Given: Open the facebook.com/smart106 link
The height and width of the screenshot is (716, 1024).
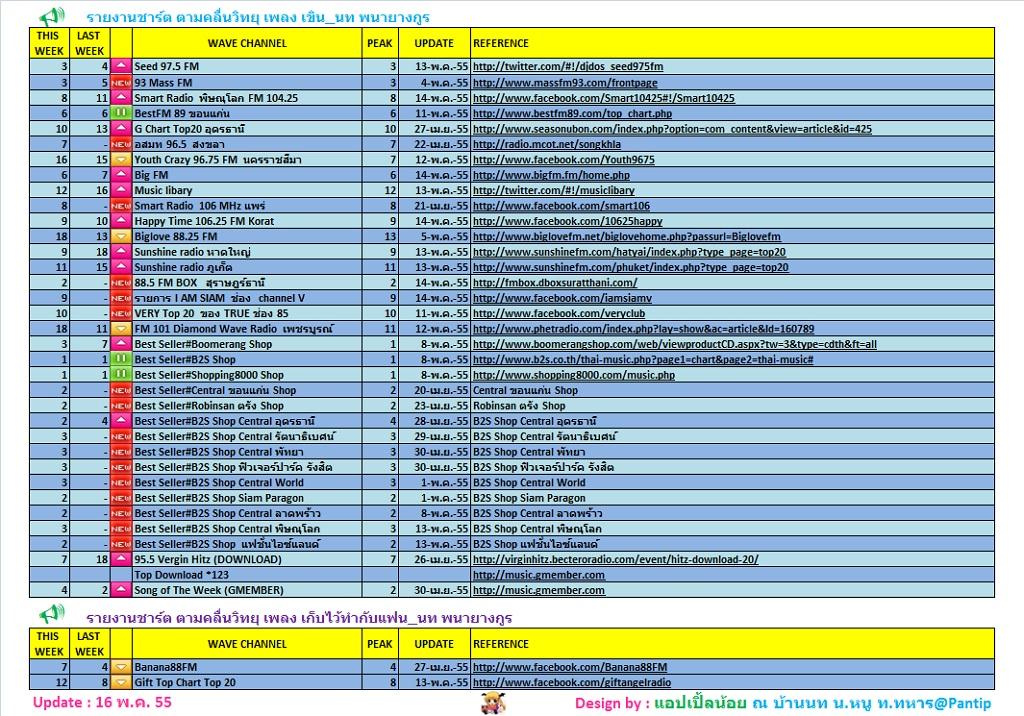Looking at the screenshot, I should point(561,206).
